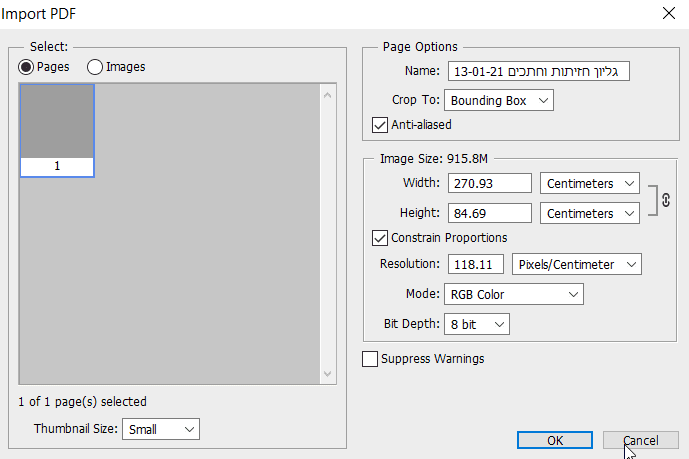Open the Mode RGB Color dropdown
This screenshot has width=689, height=459.
coord(513,294)
